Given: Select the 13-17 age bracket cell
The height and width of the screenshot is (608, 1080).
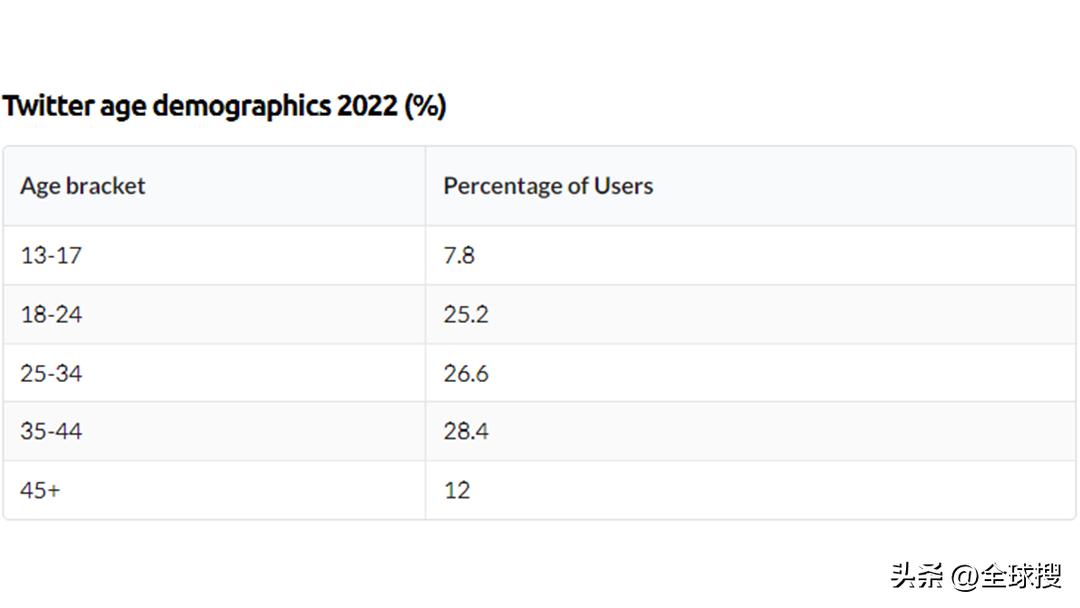Looking at the screenshot, I should (51, 255).
